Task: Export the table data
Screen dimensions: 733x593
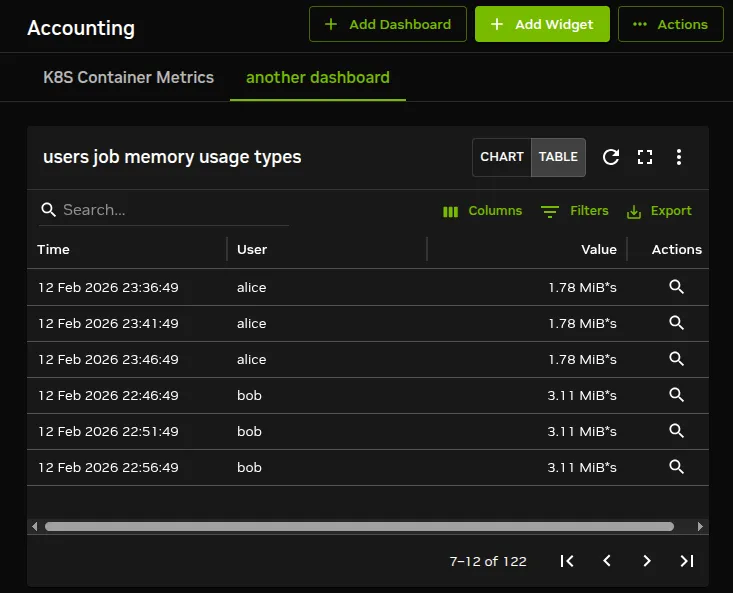Action: pos(659,211)
